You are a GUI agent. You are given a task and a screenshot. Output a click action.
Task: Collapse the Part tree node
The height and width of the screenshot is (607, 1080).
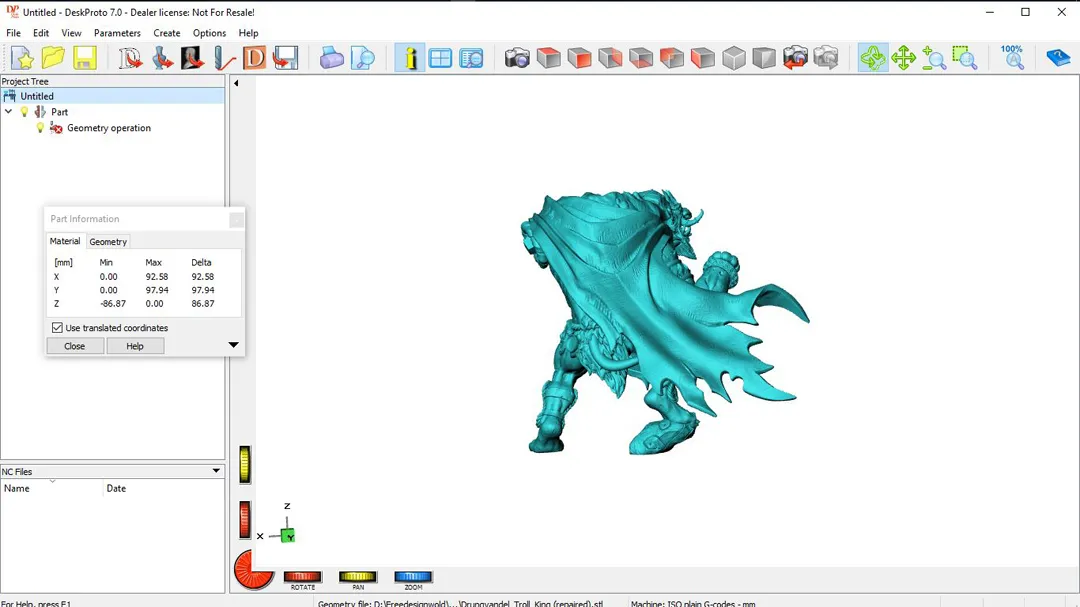click(x=8, y=112)
